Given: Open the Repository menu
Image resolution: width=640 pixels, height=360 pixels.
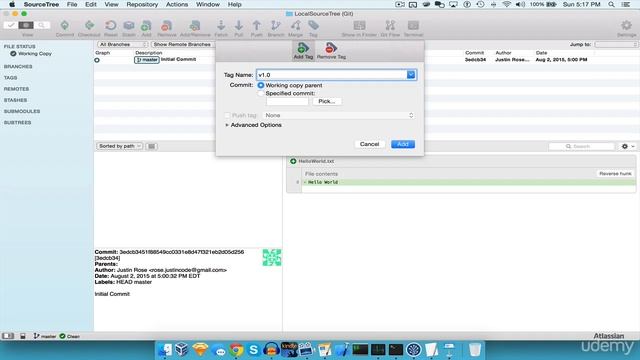Looking at the screenshot, I should [x=142, y=4].
